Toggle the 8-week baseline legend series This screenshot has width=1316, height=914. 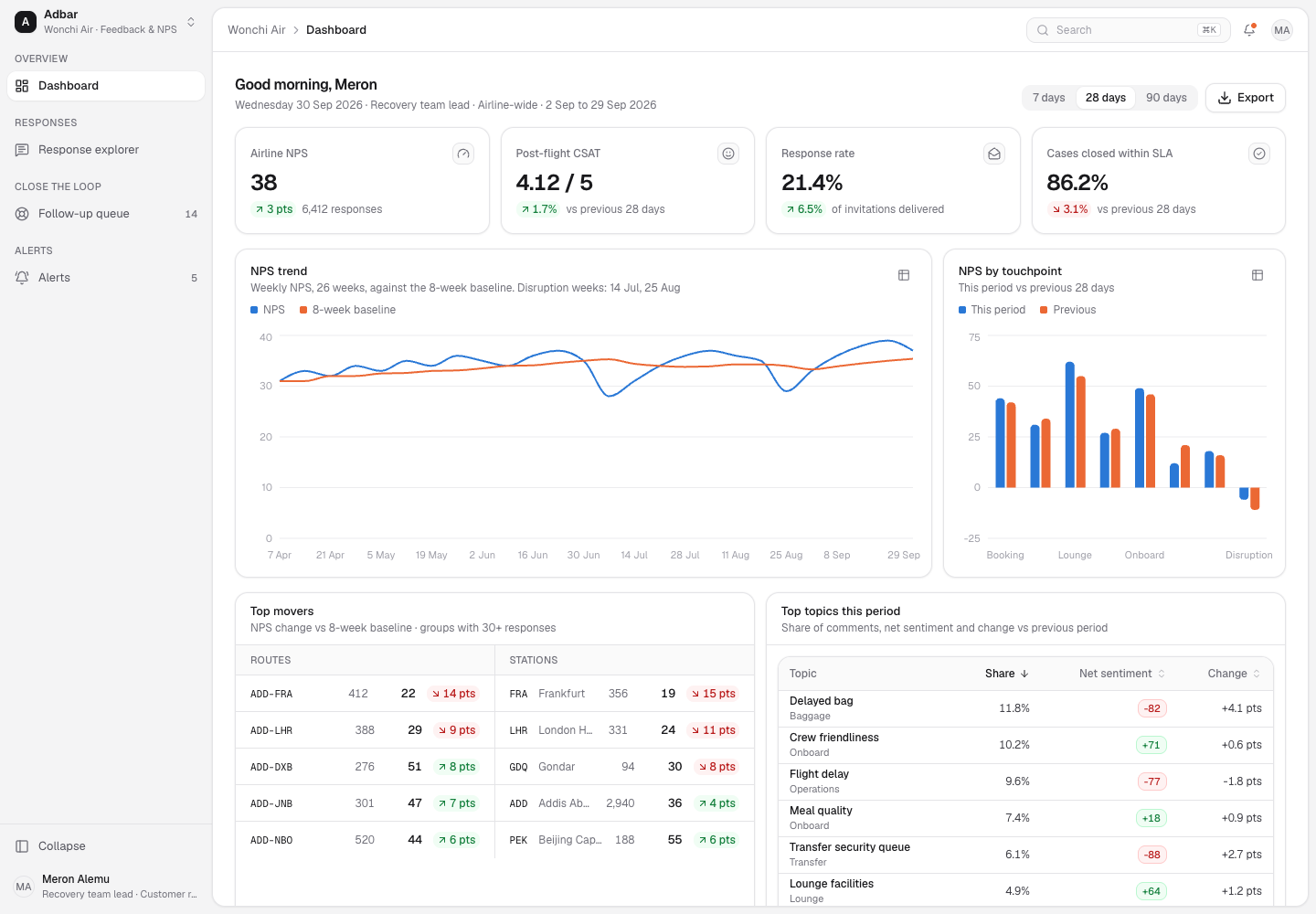point(348,310)
